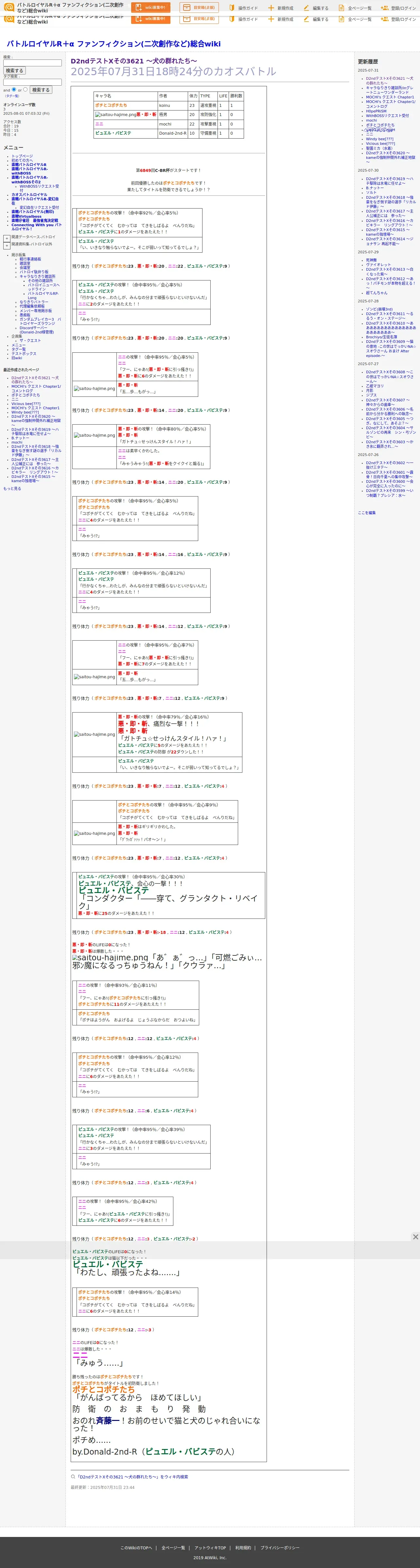Screen dimensions: 420x1568
Task: Open 死神無 in the 2025-07-29 history
Action: 371,260
